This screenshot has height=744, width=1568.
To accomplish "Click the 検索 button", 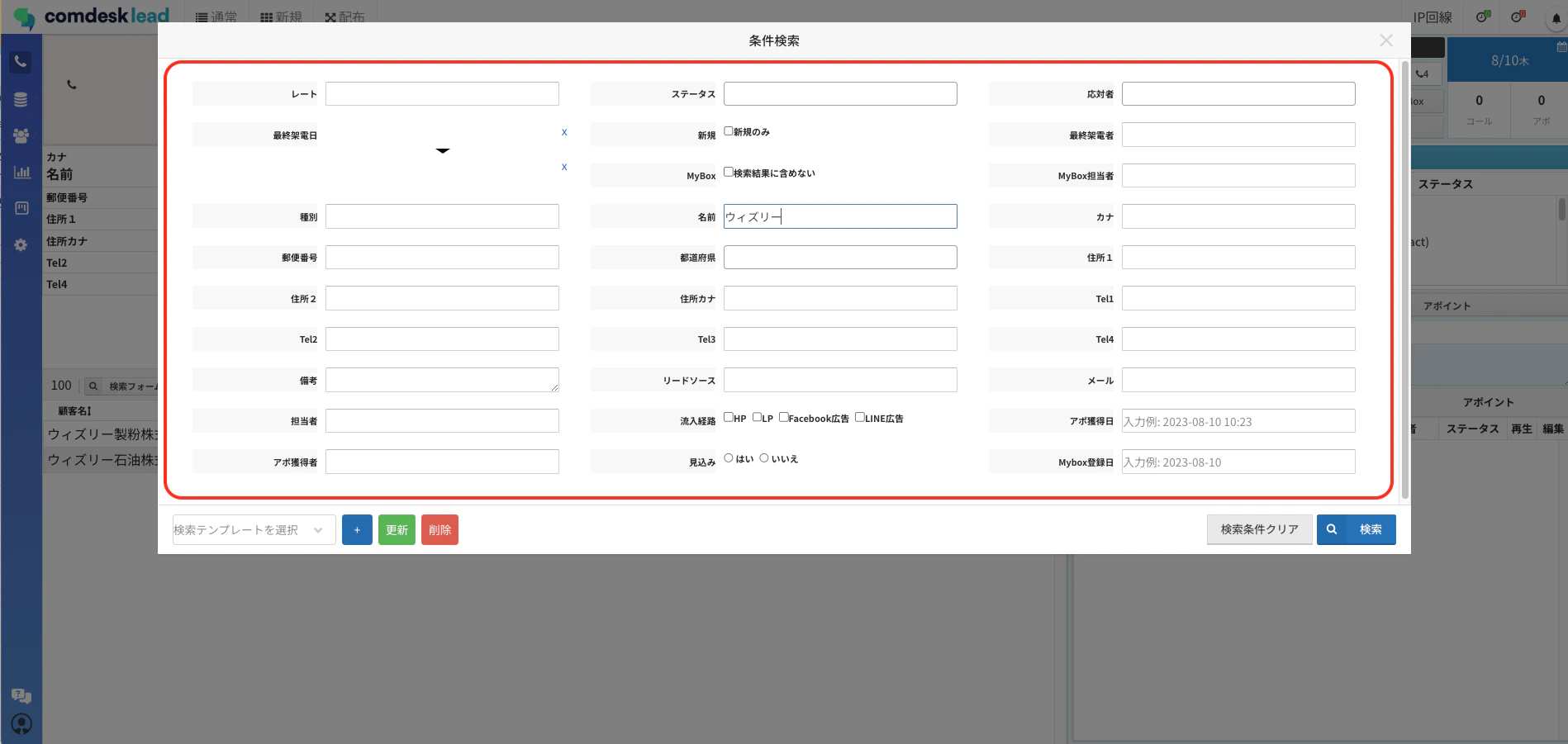I will point(1357,529).
